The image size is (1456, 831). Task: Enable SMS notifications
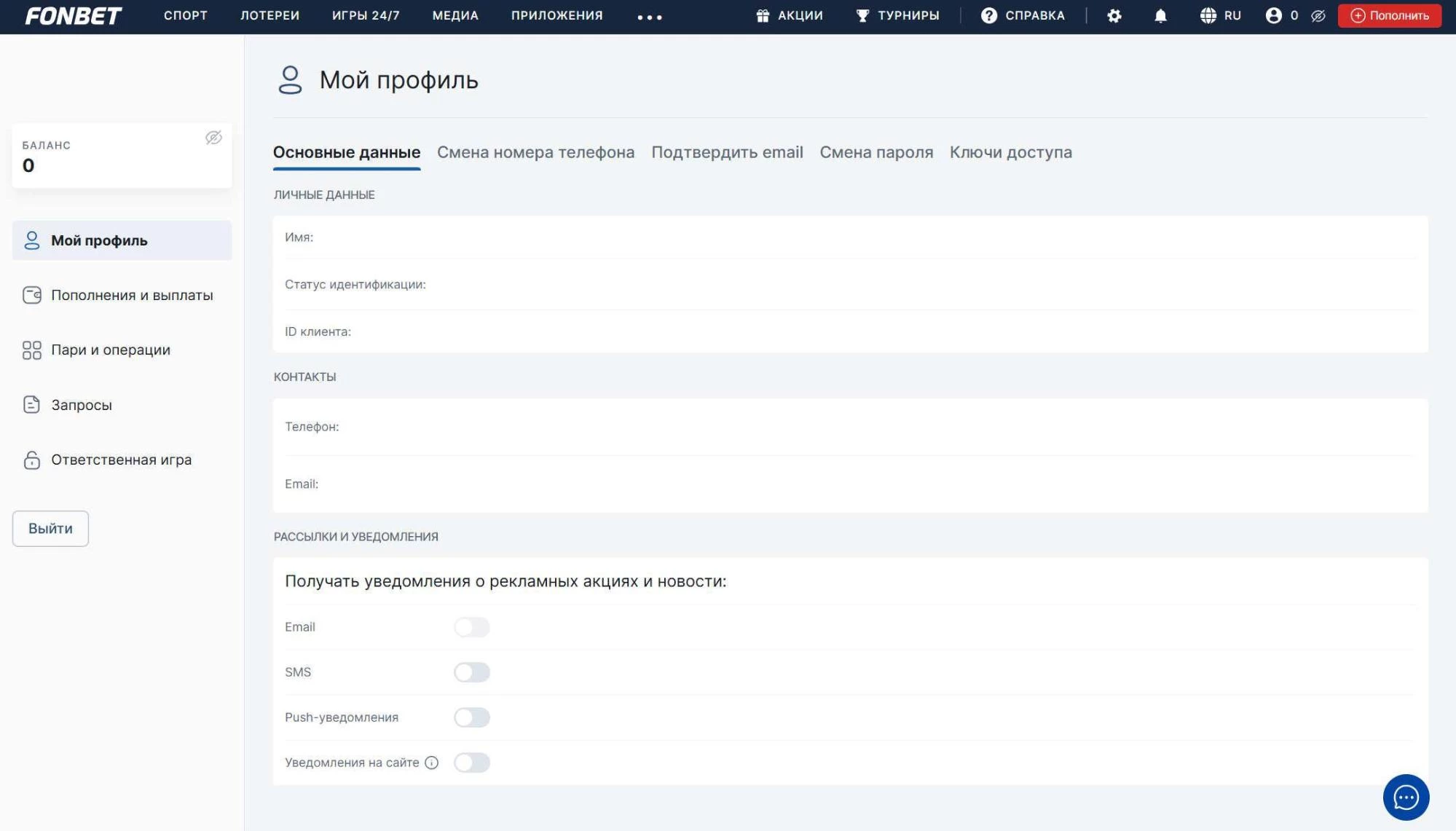click(472, 672)
